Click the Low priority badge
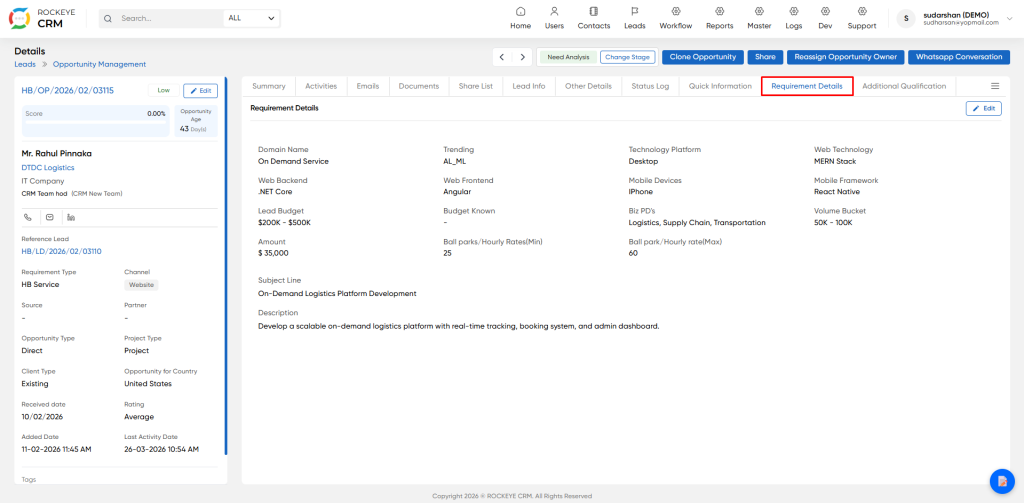This screenshot has width=1024, height=503. point(163,91)
